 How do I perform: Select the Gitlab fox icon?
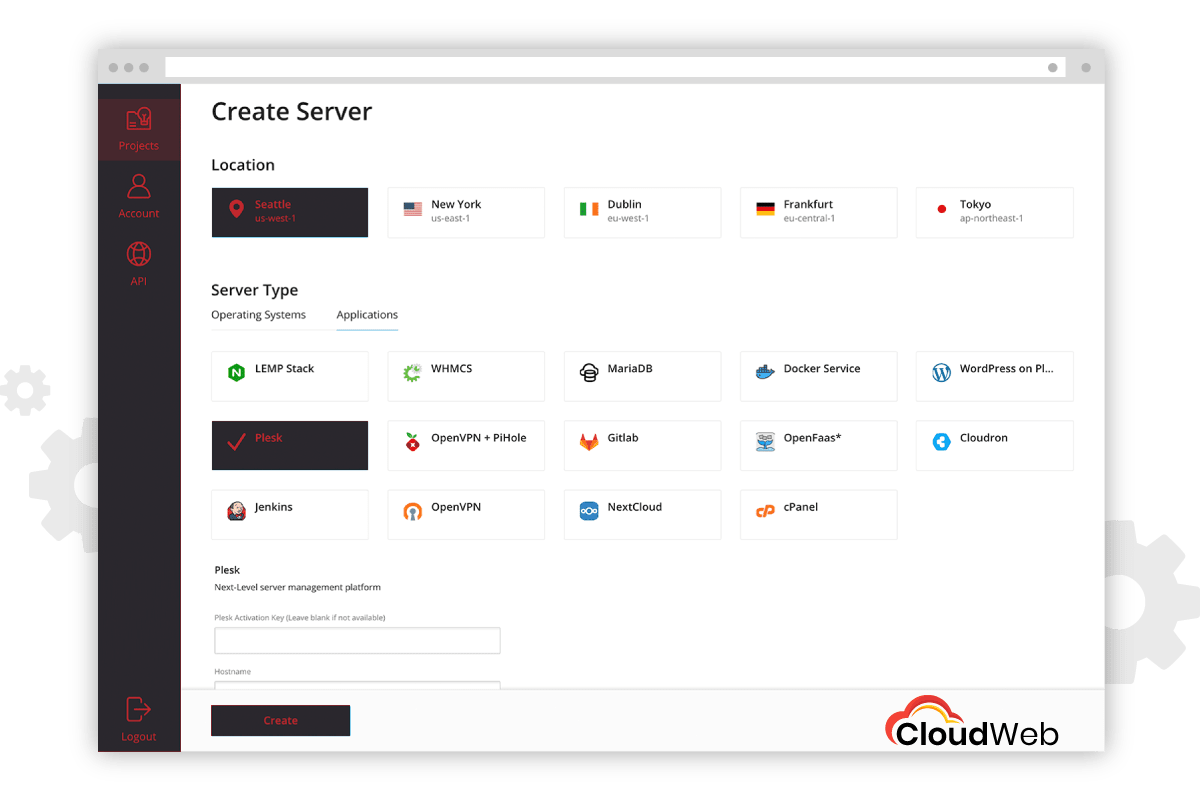(589, 441)
